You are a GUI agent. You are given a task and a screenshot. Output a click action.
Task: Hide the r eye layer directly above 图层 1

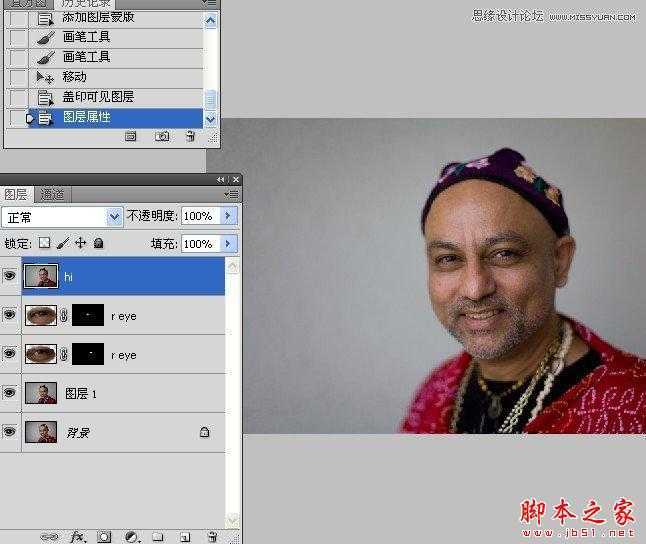point(9,353)
